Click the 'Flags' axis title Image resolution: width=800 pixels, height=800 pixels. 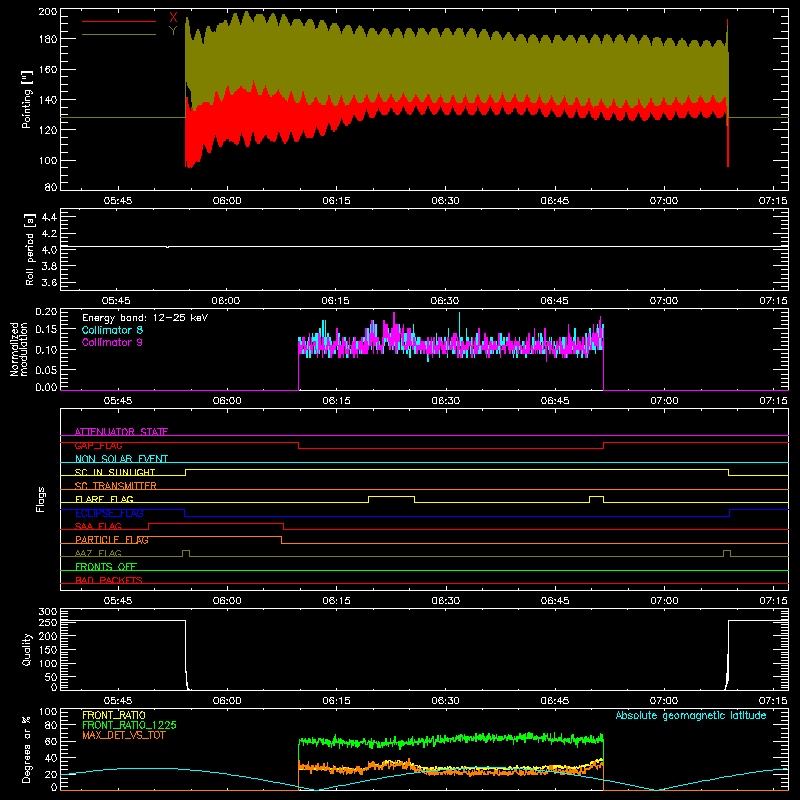click(x=40, y=499)
